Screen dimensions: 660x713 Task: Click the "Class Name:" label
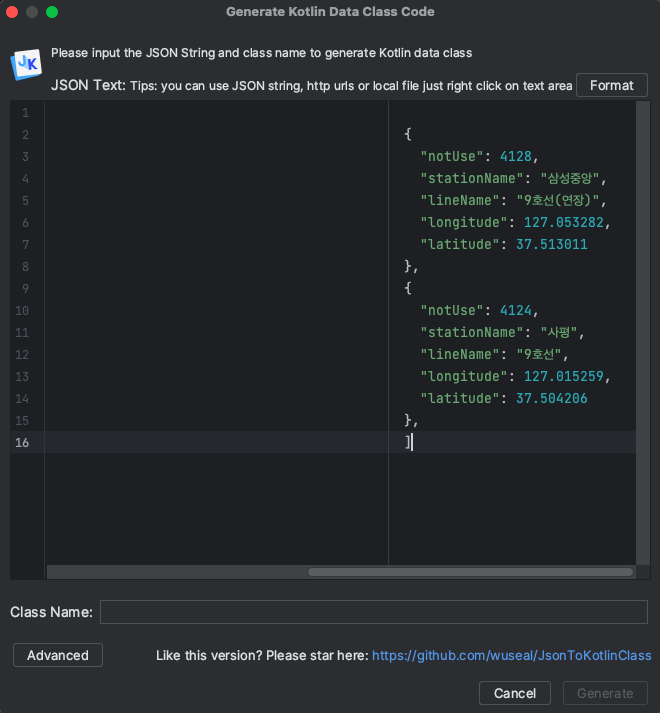tap(51, 612)
